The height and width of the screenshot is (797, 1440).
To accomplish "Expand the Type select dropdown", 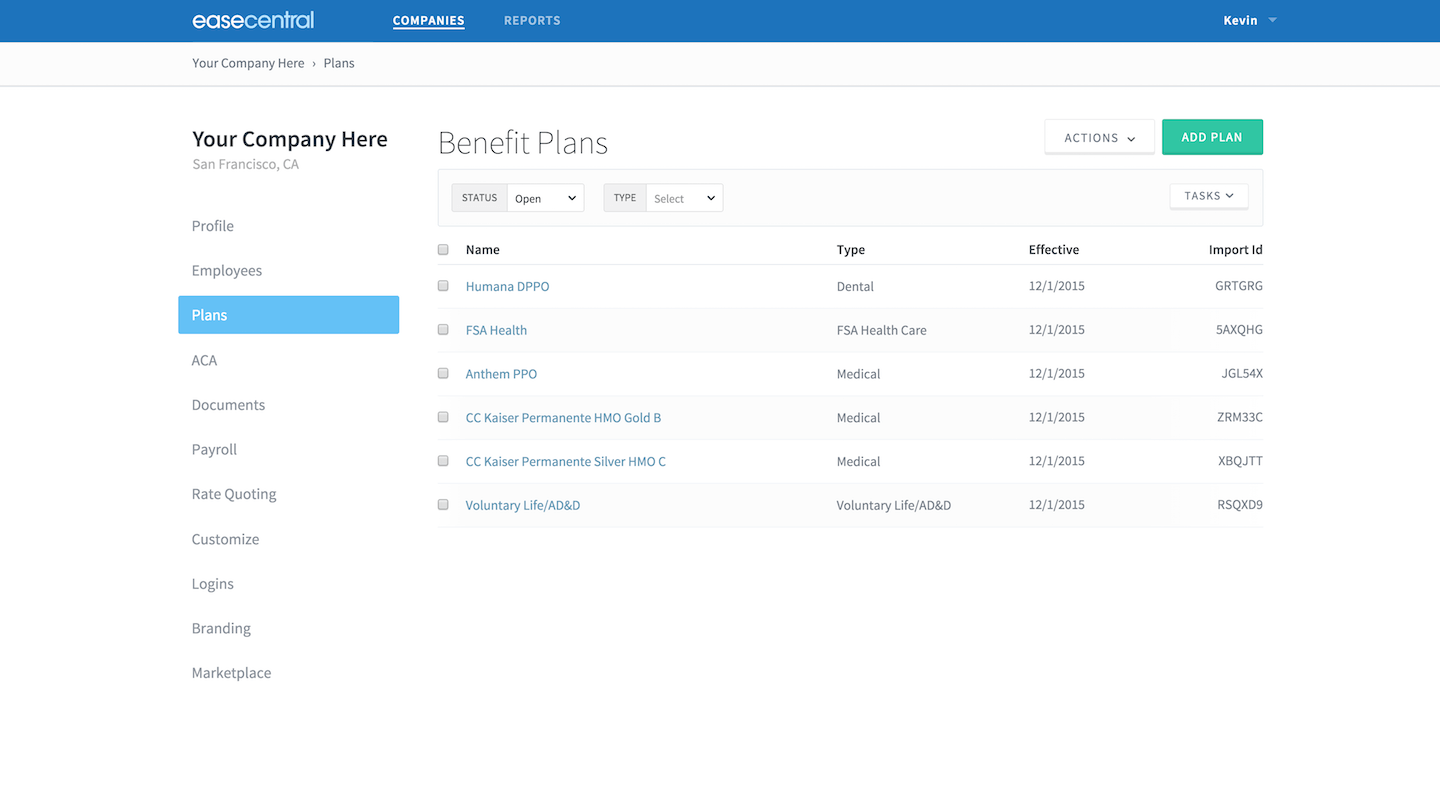I will (684, 198).
